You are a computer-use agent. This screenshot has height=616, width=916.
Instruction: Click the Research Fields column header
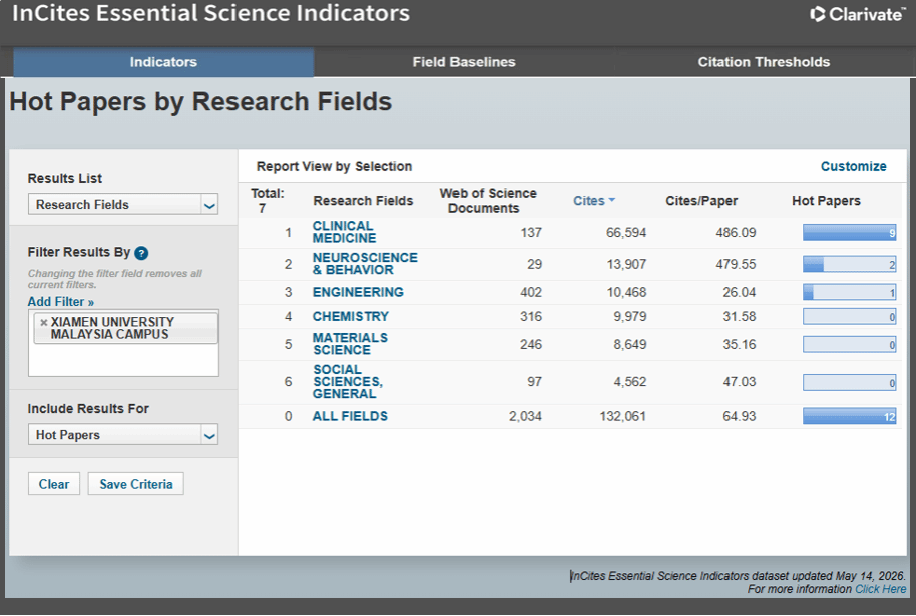point(363,201)
